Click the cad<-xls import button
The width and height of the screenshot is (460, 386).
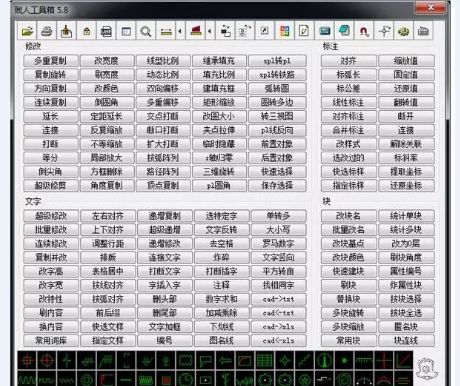tap(278, 340)
